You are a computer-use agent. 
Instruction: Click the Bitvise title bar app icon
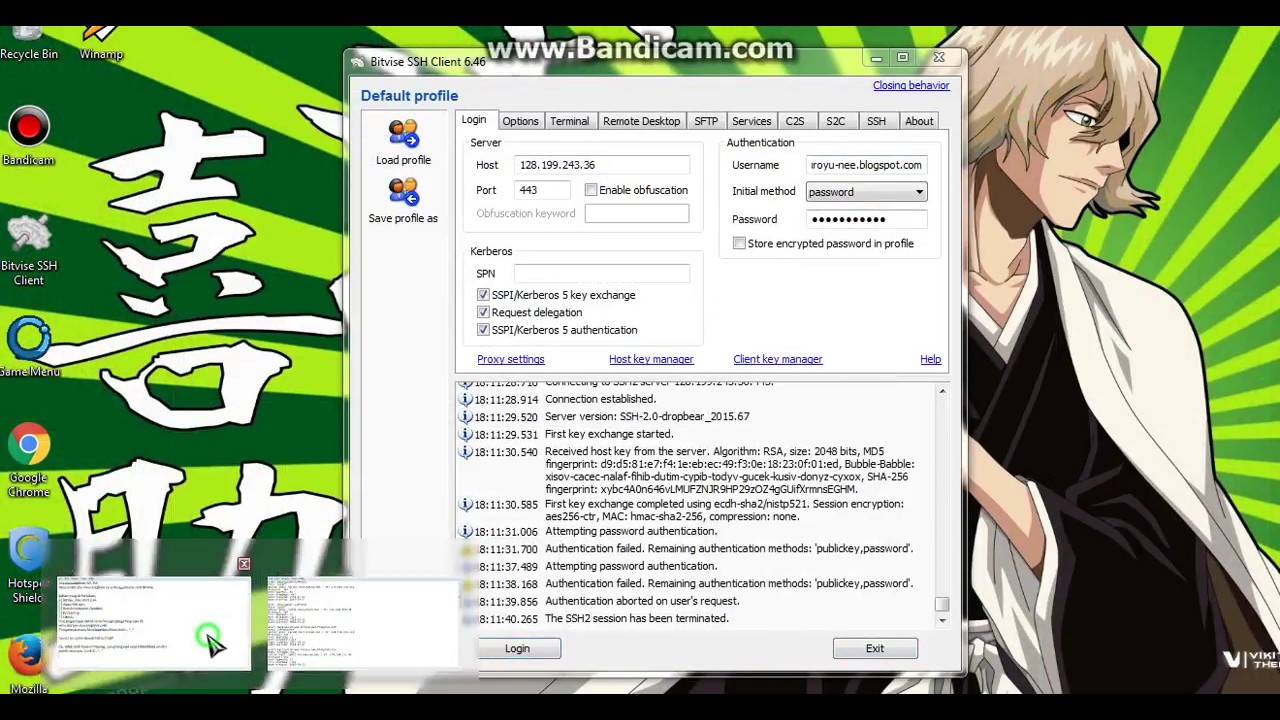358,62
